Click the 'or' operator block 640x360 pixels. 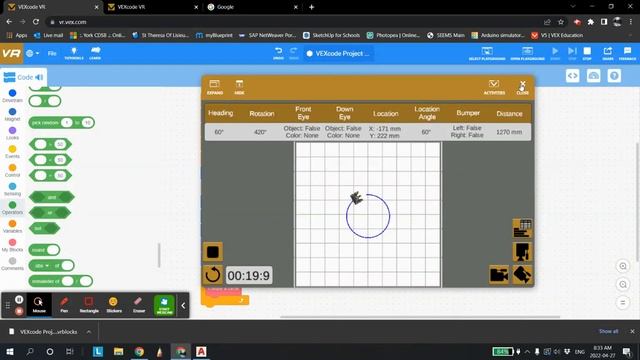tap(50, 213)
